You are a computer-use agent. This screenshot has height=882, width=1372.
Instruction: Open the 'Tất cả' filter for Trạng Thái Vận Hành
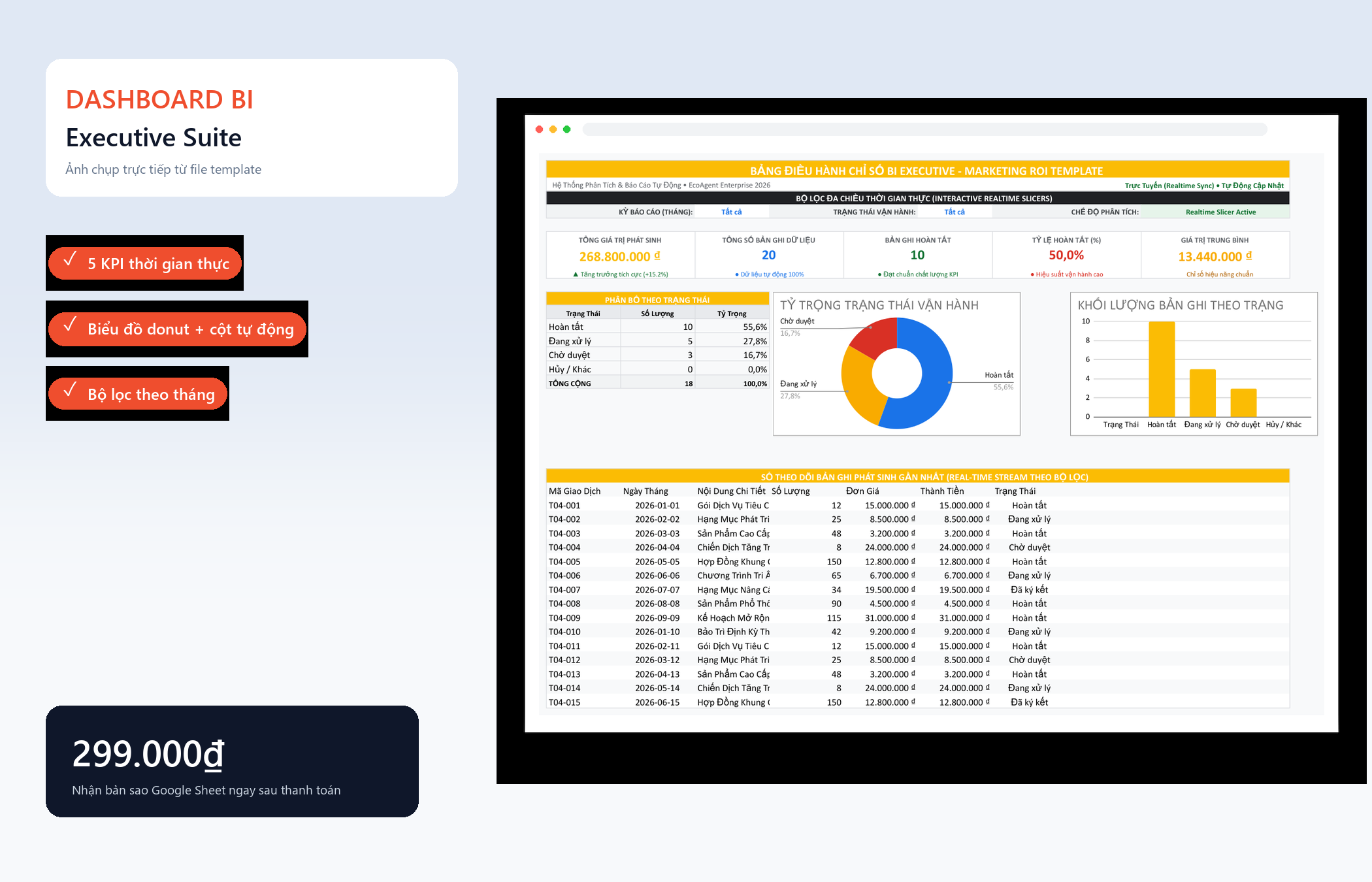[954, 212]
